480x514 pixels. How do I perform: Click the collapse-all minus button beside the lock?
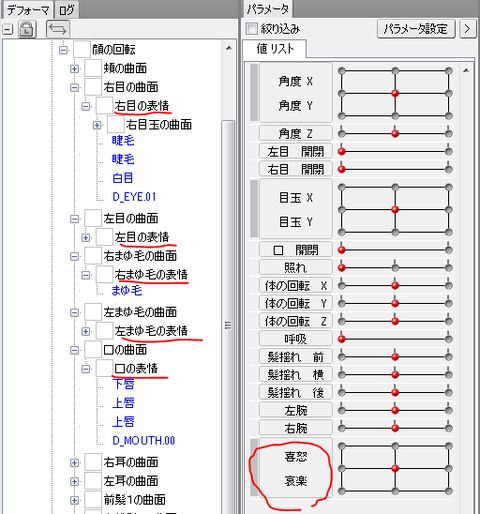click(8, 30)
